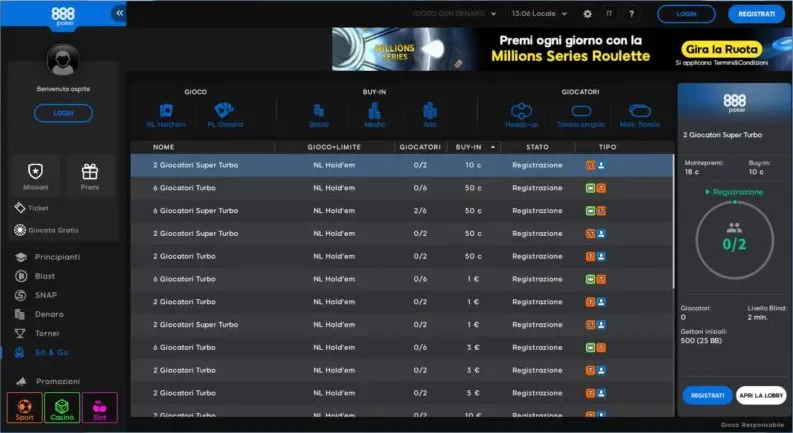
Task: Open the Slot shortcut icon
Action: point(100,408)
